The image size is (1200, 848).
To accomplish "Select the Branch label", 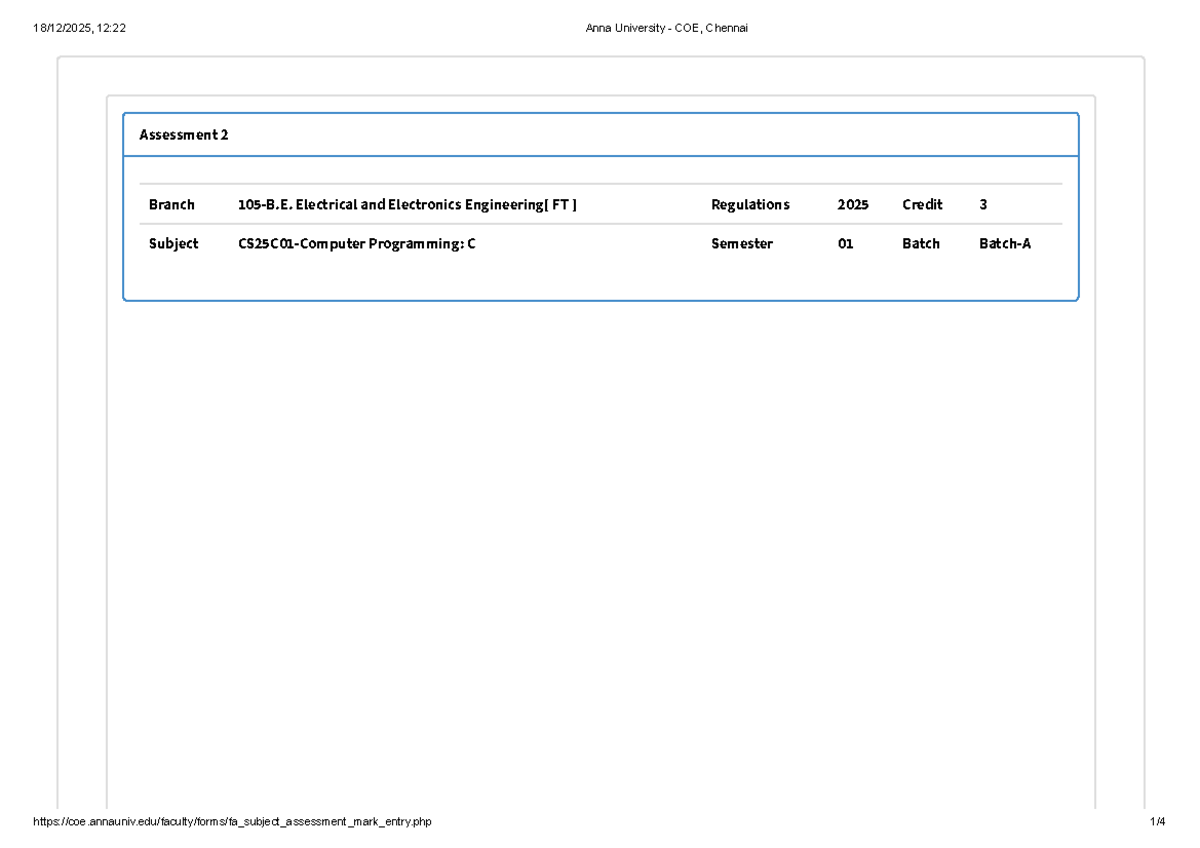I will [171, 205].
